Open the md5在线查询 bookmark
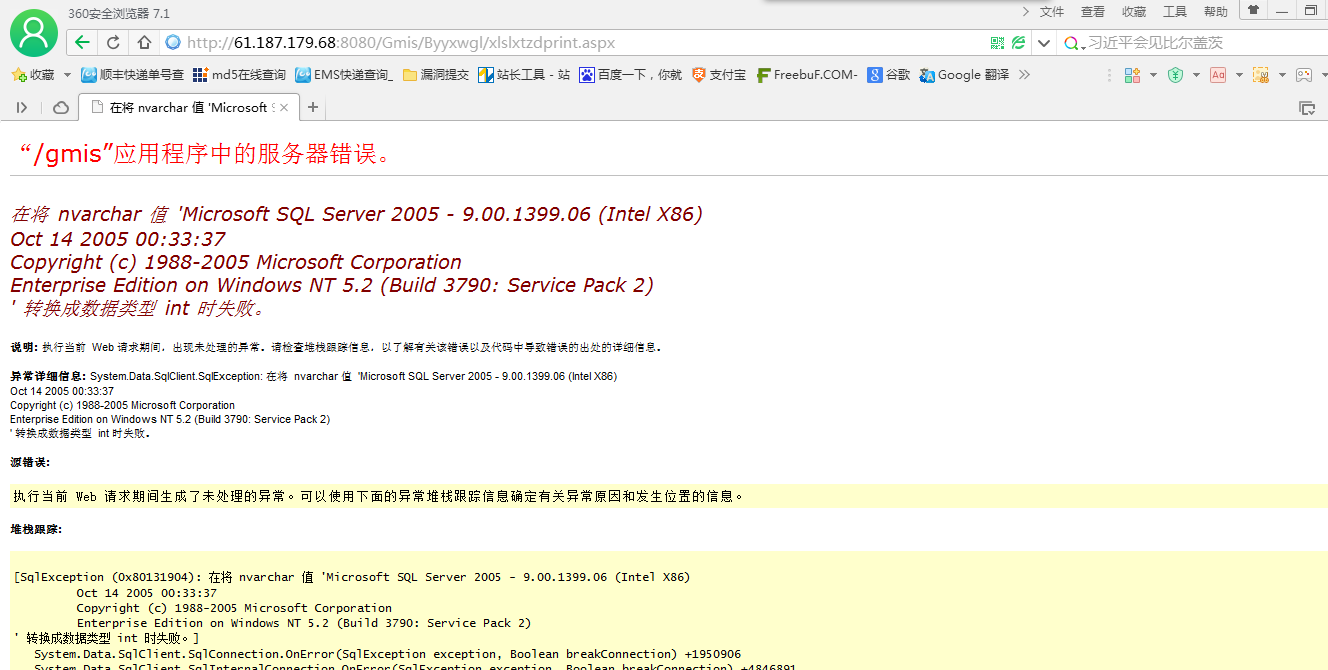This screenshot has width=1328, height=670. coord(239,75)
